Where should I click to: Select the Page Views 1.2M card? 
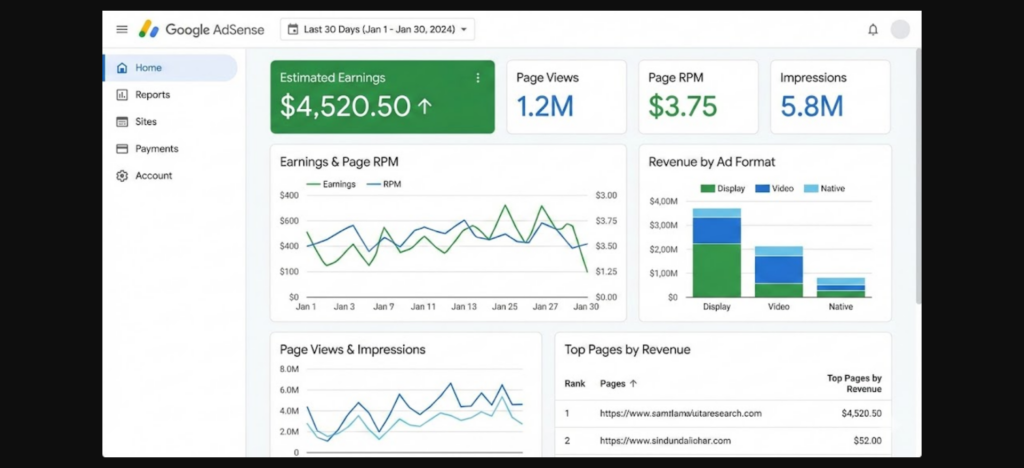click(566, 97)
